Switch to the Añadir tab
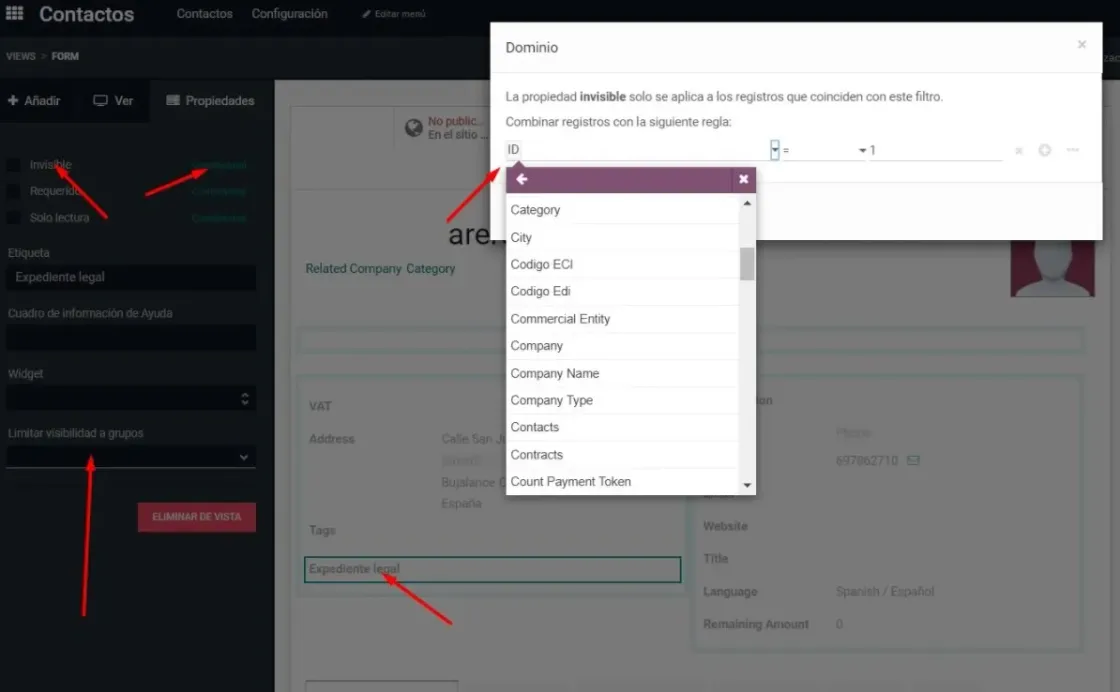Screen dimensions: 1120x692 tap(34, 101)
